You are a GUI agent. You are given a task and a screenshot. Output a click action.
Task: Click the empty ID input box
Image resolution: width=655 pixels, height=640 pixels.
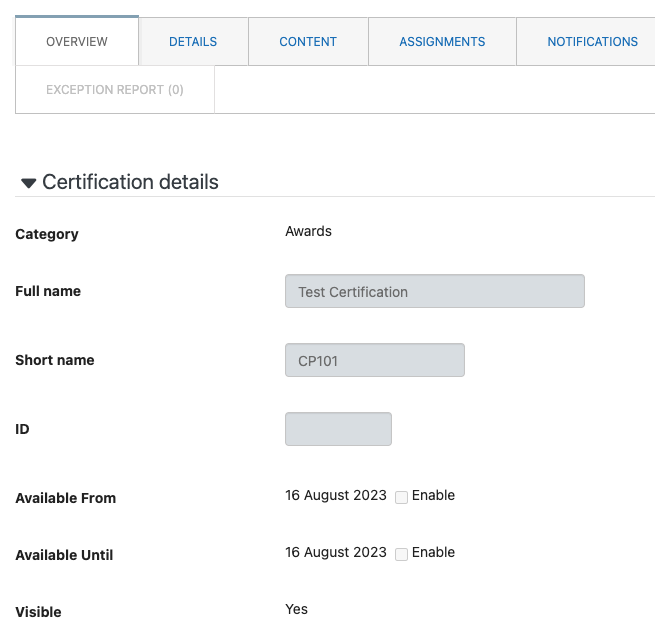[x=338, y=429]
